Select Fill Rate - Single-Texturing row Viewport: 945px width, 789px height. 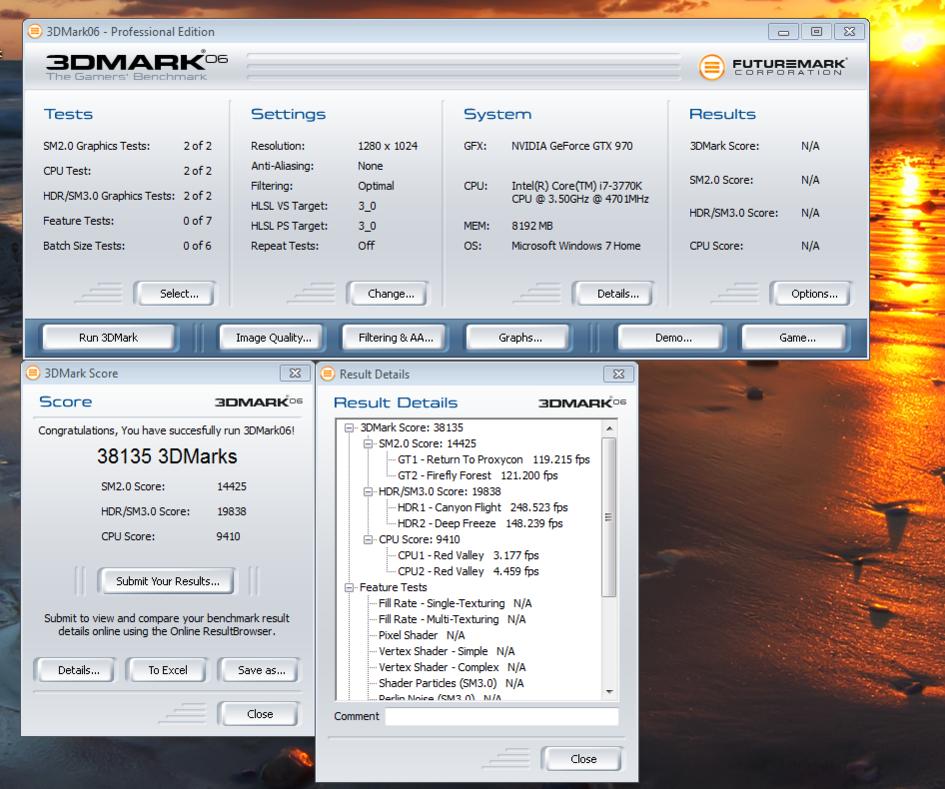click(x=455, y=603)
